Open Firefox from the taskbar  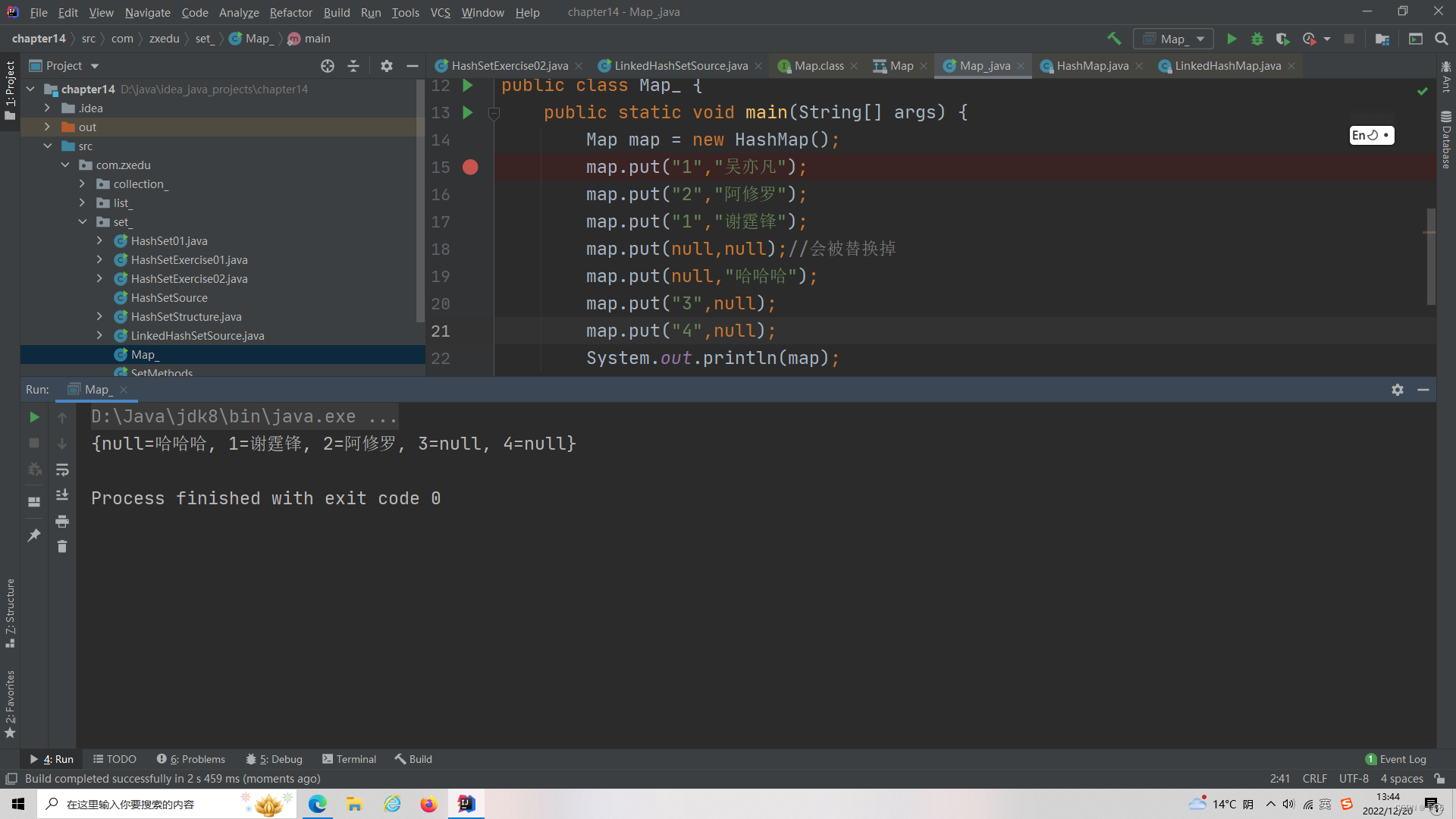click(429, 804)
